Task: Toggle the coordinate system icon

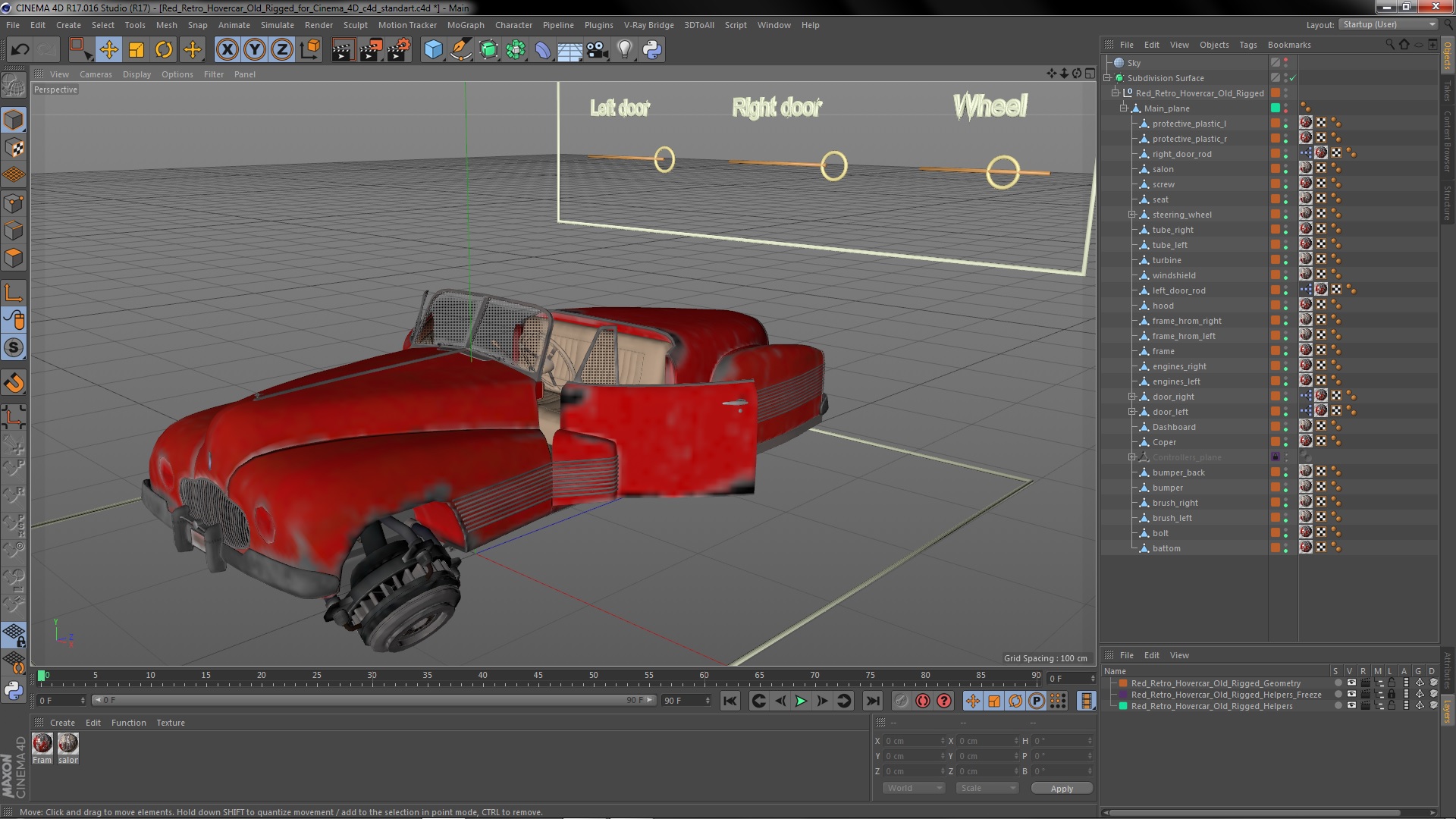Action: pyautogui.click(x=310, y=50)
